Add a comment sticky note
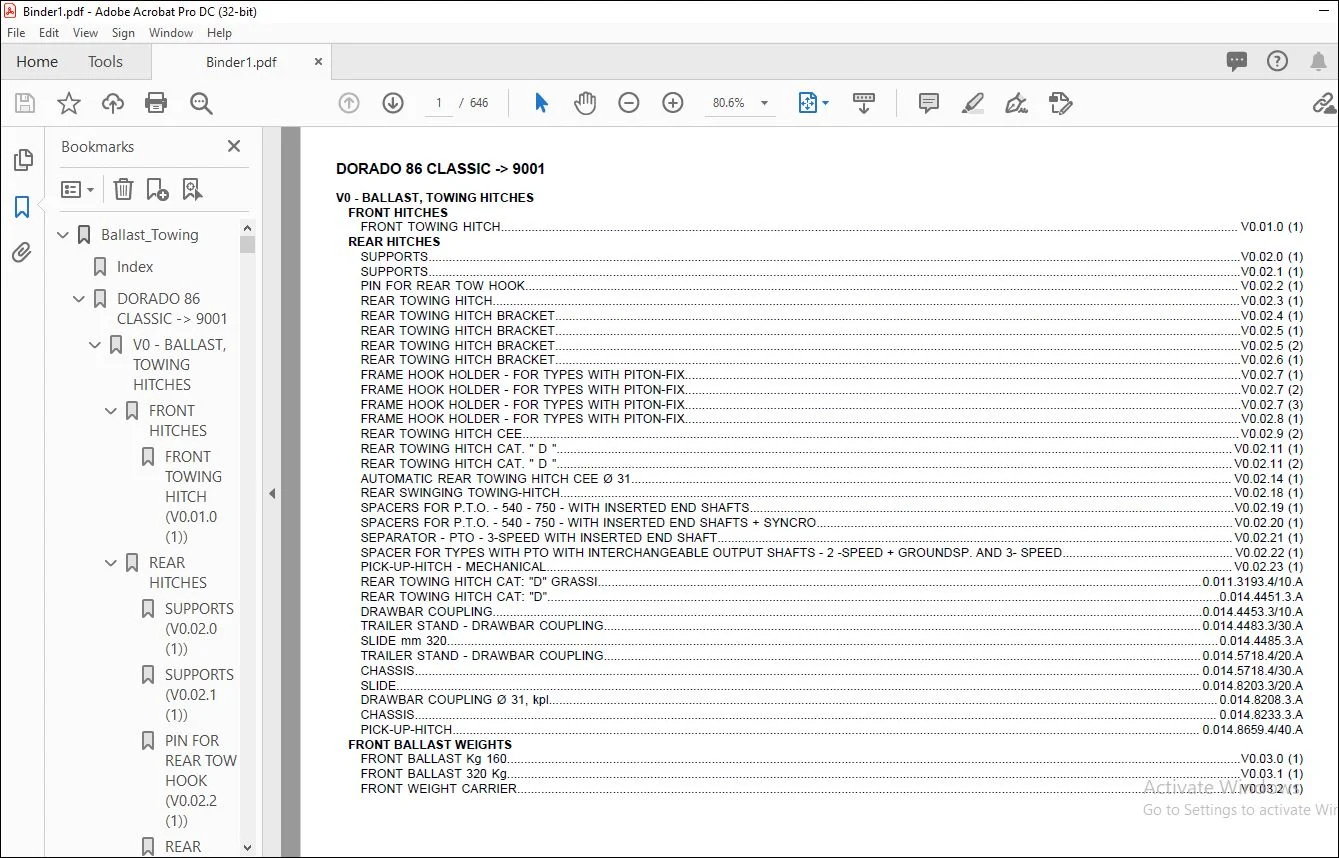Viewport: 1339px width, 858px height. tap(929, 103)
